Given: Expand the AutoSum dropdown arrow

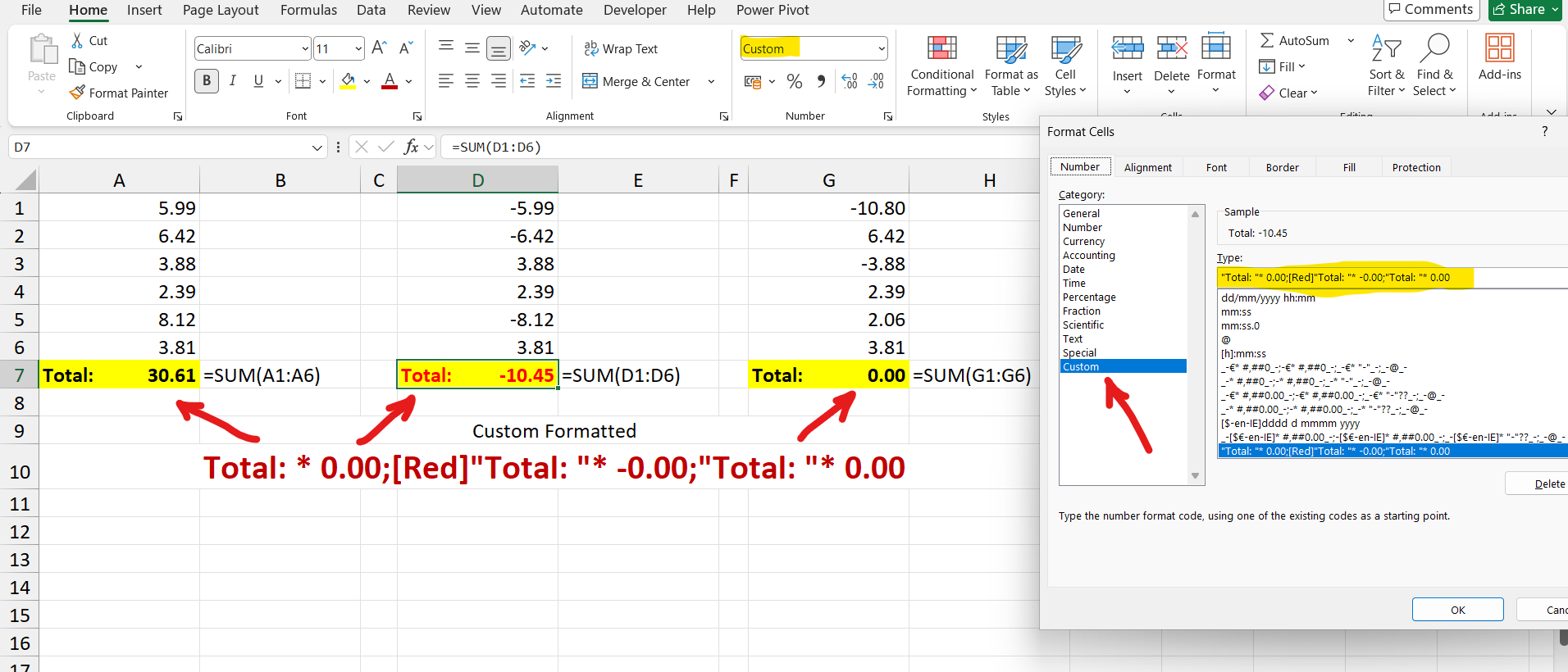Looking at the screenshot, I should (x=1351, y=40).
